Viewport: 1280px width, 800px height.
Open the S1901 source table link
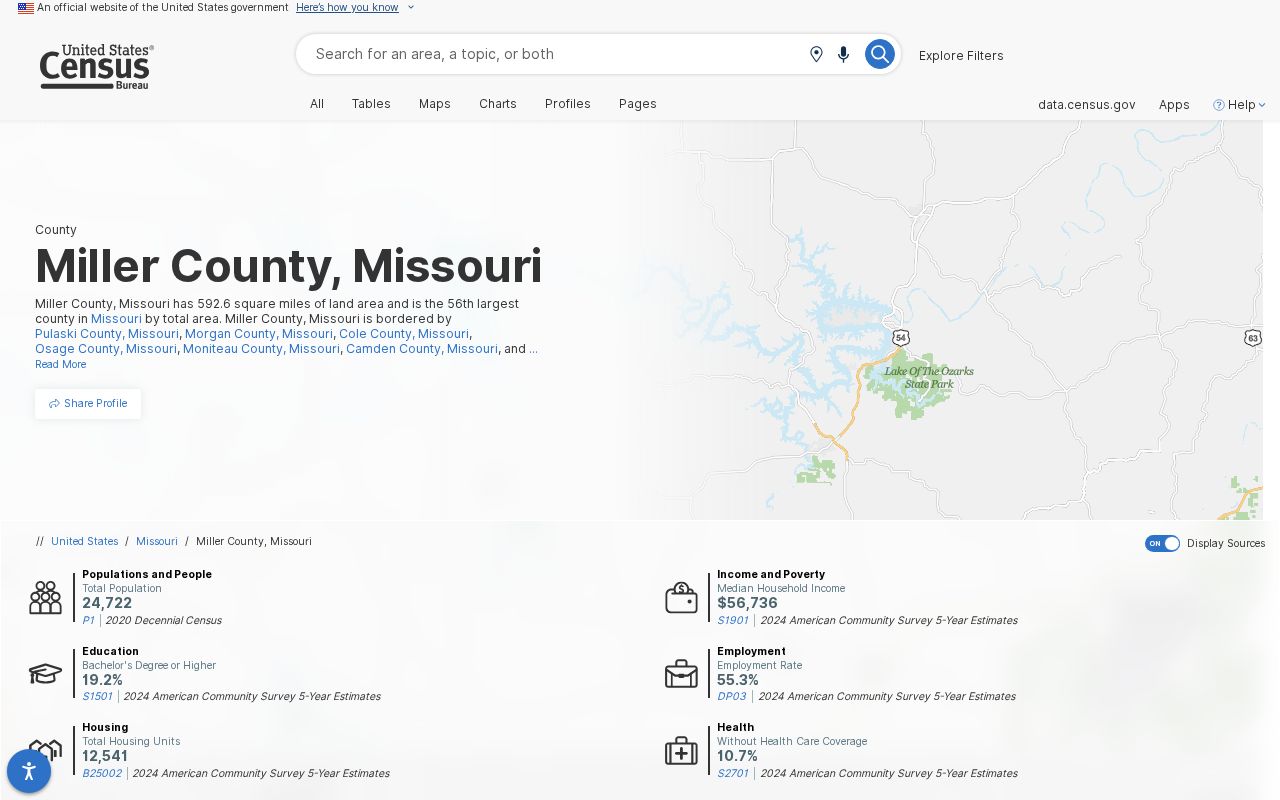pyautogui.click(x=733, y=620)
